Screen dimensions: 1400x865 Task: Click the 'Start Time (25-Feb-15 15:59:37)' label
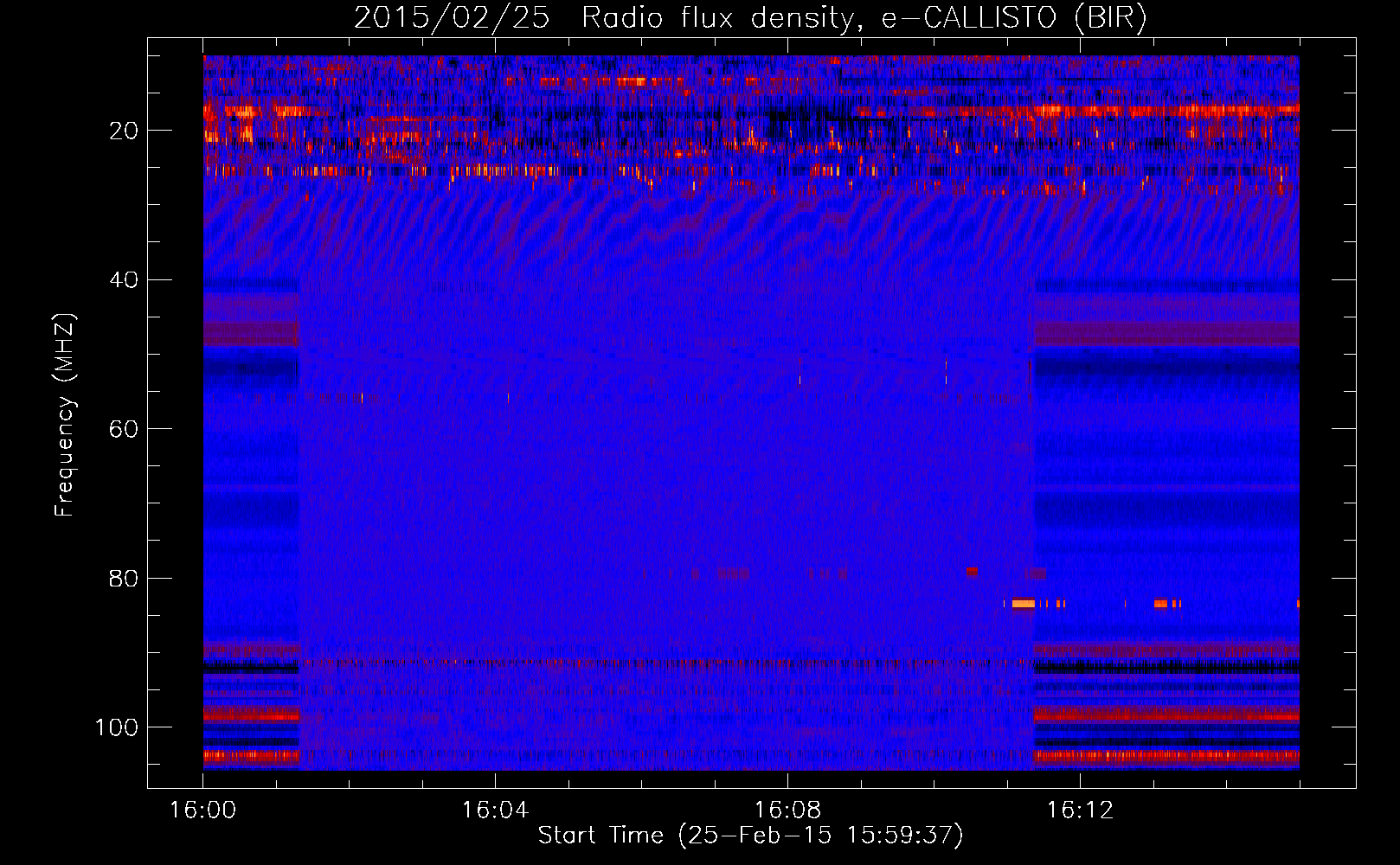tap(750, 836)
